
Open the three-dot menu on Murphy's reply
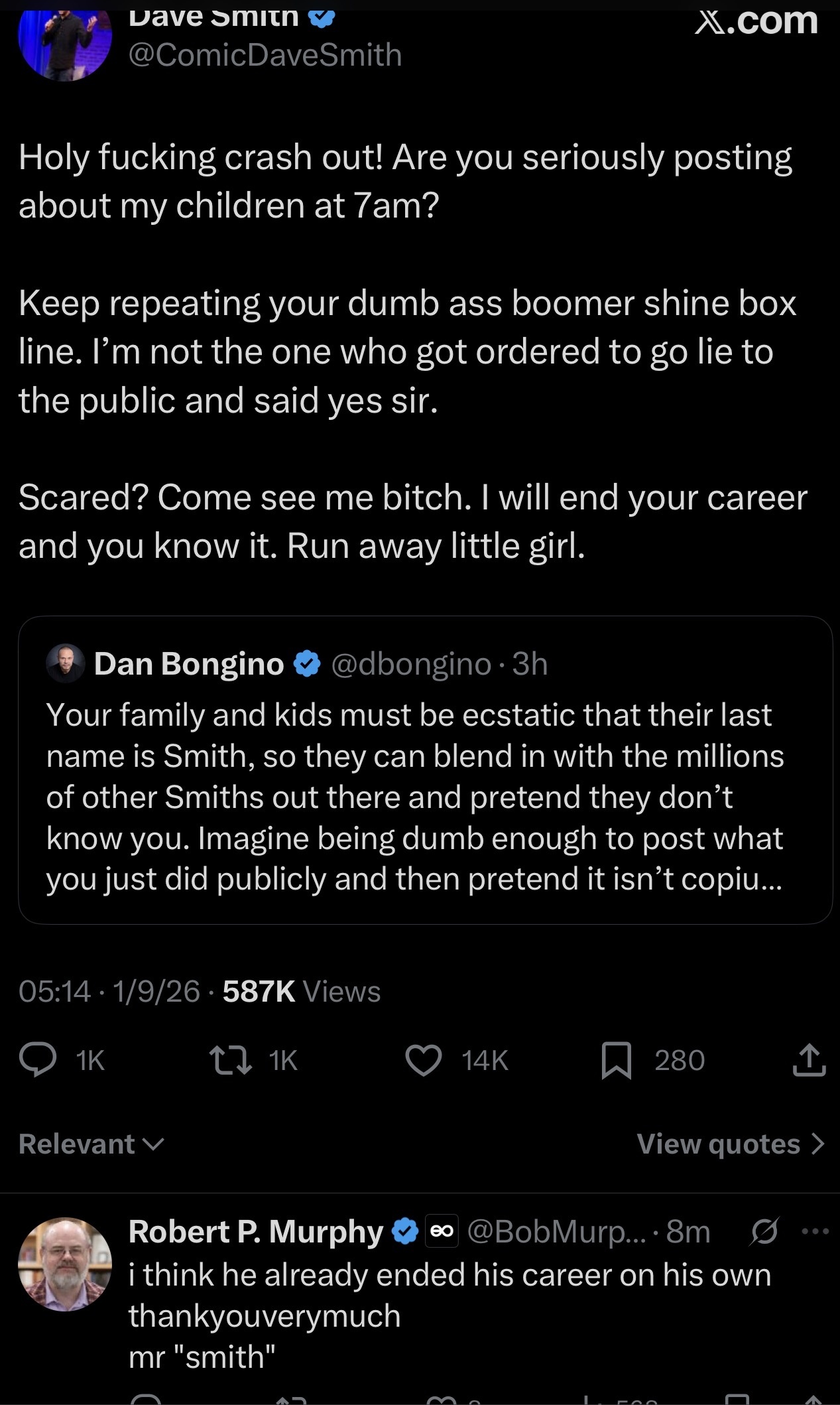pyautogui.click(x=815, y=1232)
